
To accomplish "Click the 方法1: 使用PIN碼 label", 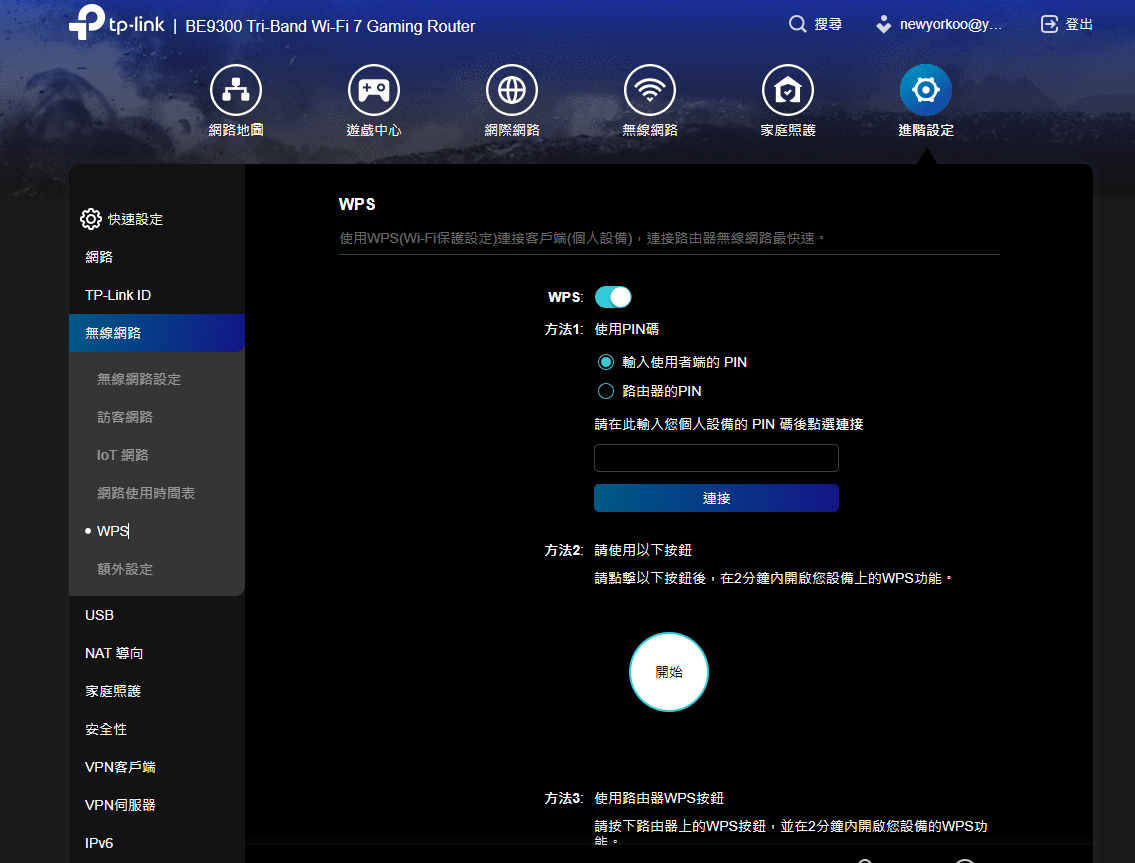I will [x=602, y=329].
